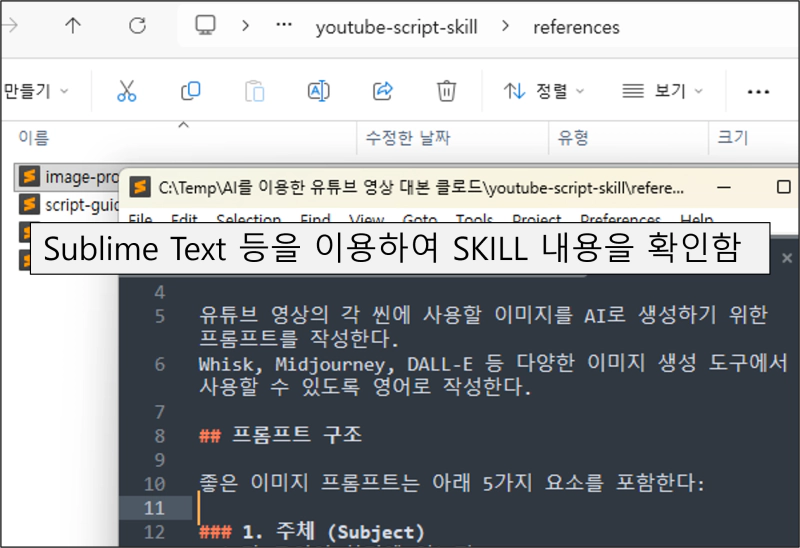Open the 보기 view dropdown

[662, 91]
